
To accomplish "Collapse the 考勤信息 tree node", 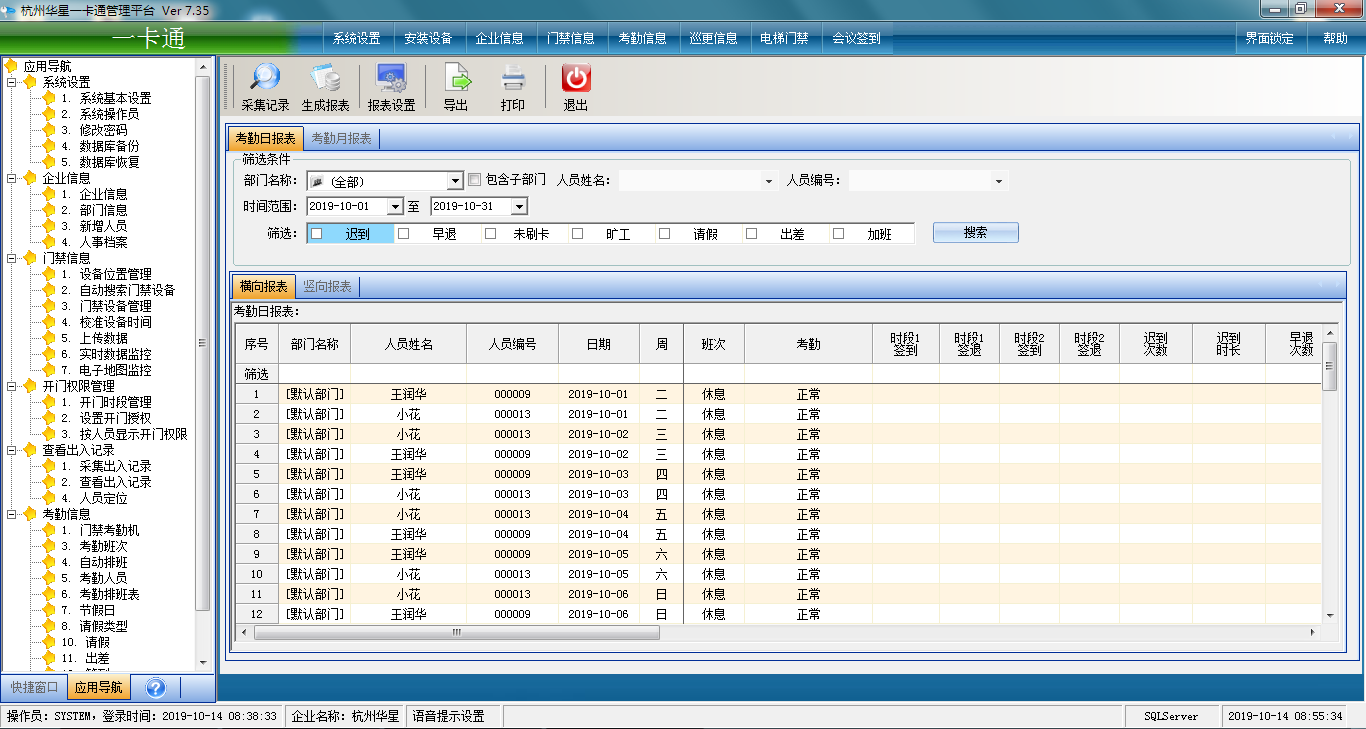I will (x=11, y=514).
